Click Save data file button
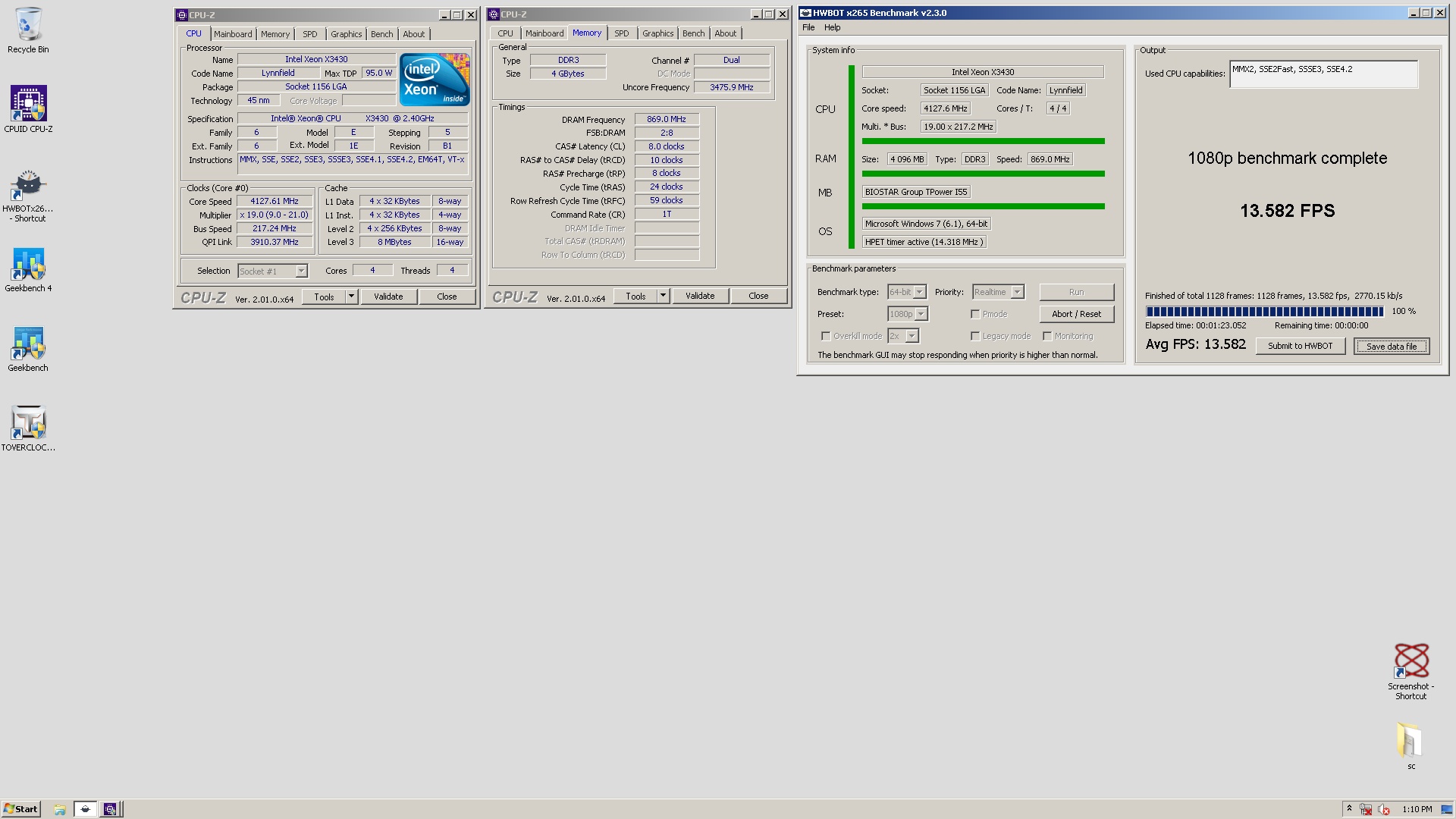1456x819 pixels. pyautogui.click(x=1392, y=347)
